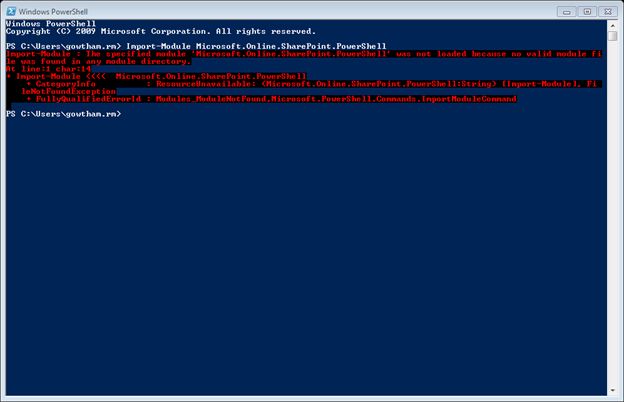Click the Microsoft Corporation copyright line
This screenshot has width=624, height=402.
pos(160,32)
